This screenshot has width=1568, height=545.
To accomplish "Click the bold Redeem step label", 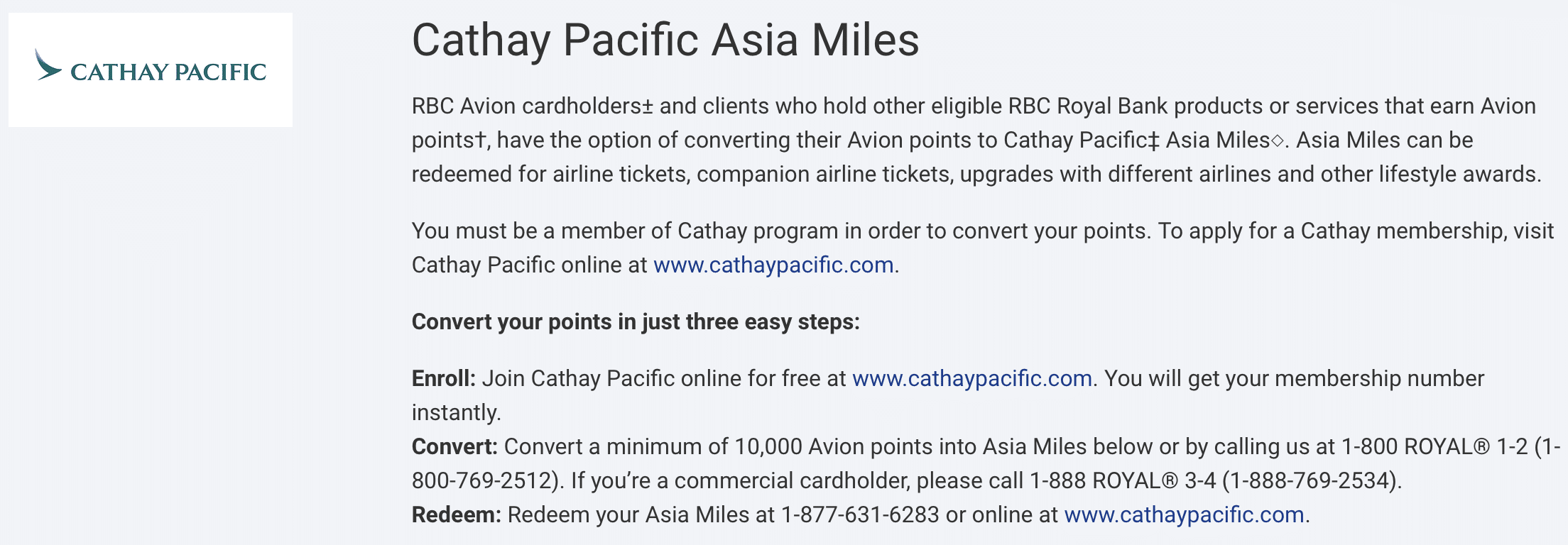I will 456,514.
